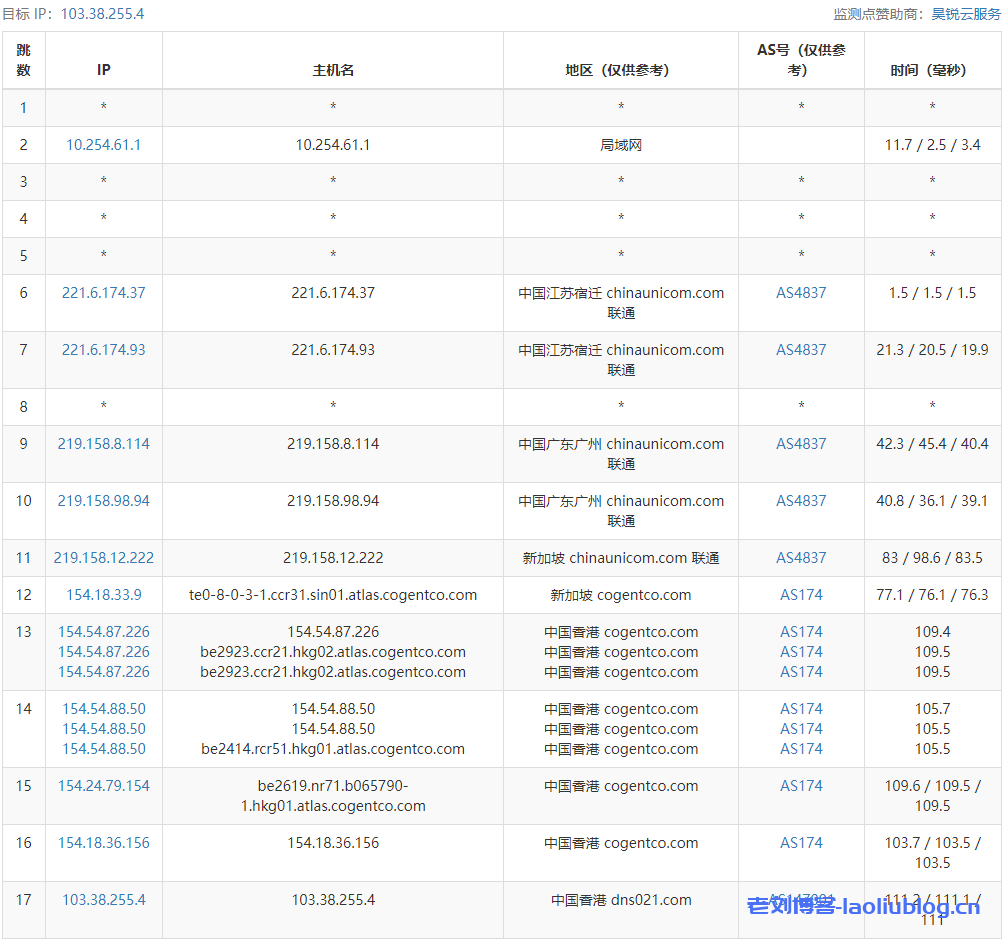Click the 154.24.79.154 IP link in hop 15
The image size is (1006, 944).
104,786
